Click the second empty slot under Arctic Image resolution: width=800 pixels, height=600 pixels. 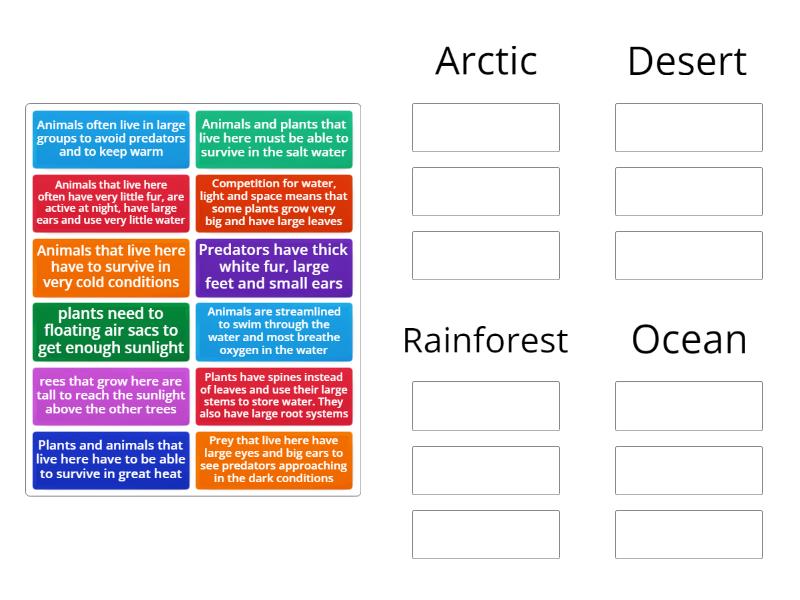pyautogui.click(x=486, y=191)
